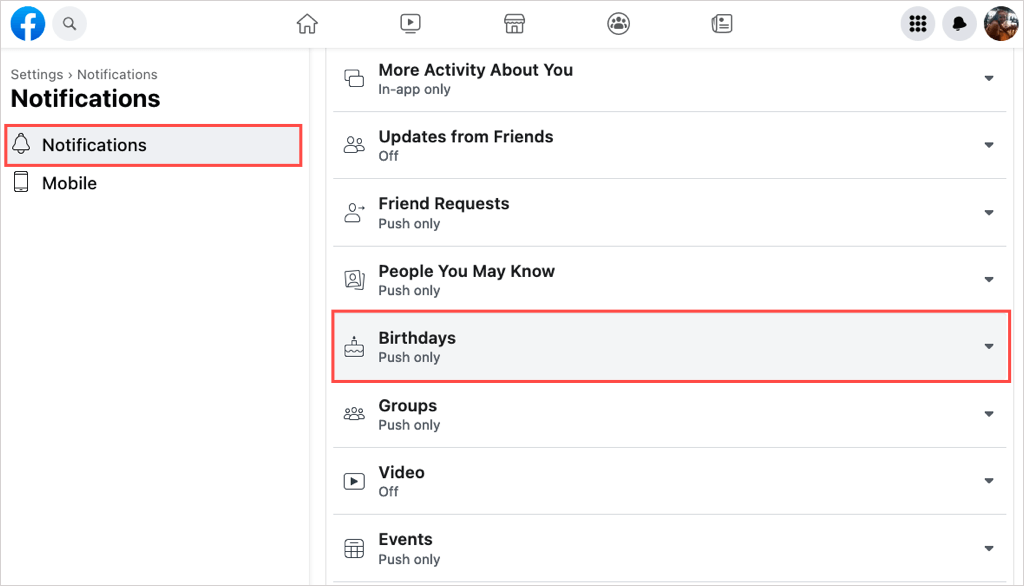
Task: Open the News feed icon in top bar
Action: pyautogui.click(x=722, y=24)
